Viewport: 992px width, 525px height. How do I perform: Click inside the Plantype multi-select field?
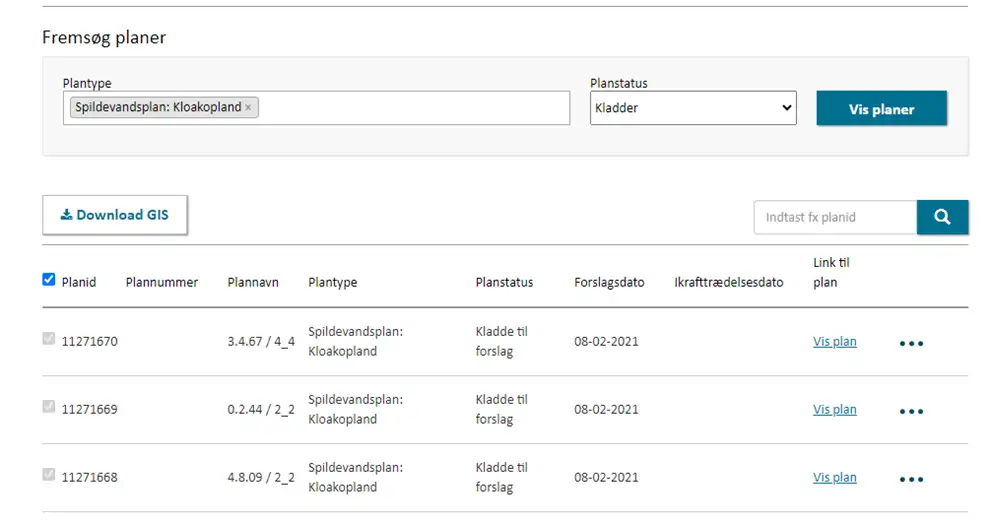[410, 108]
